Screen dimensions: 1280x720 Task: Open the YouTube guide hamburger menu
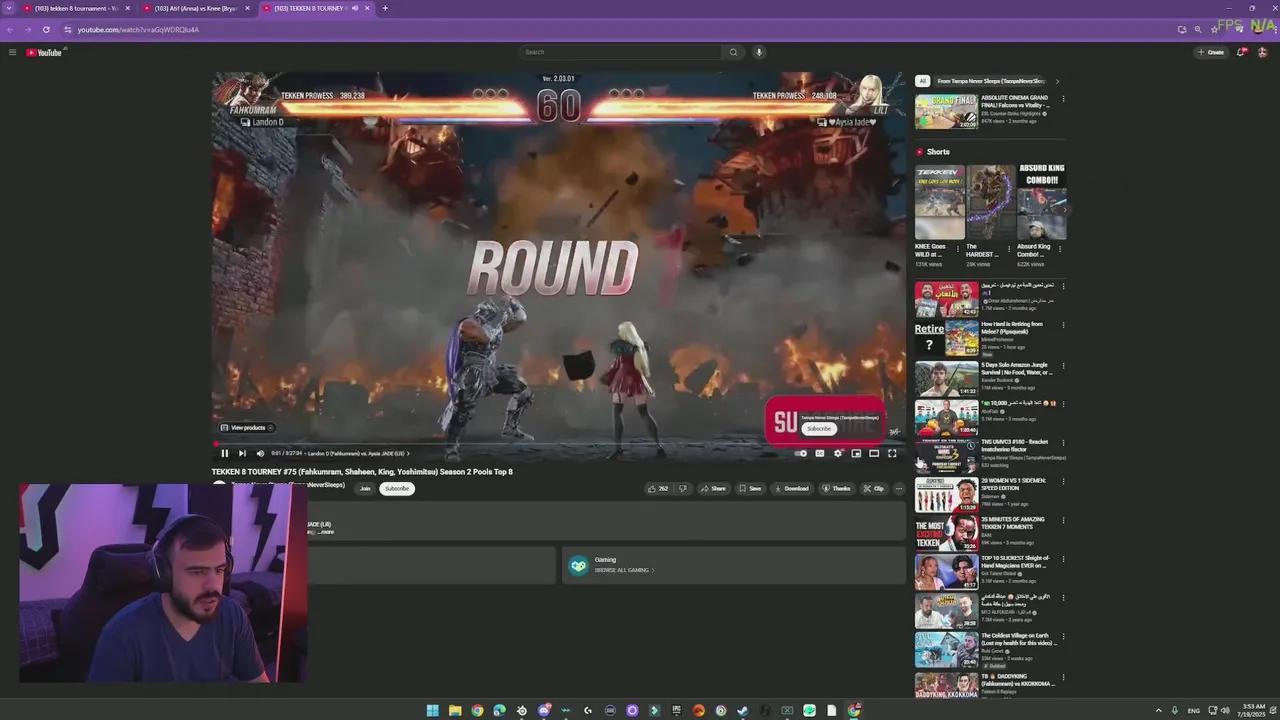pyautogui.click(x=12, y=52)
